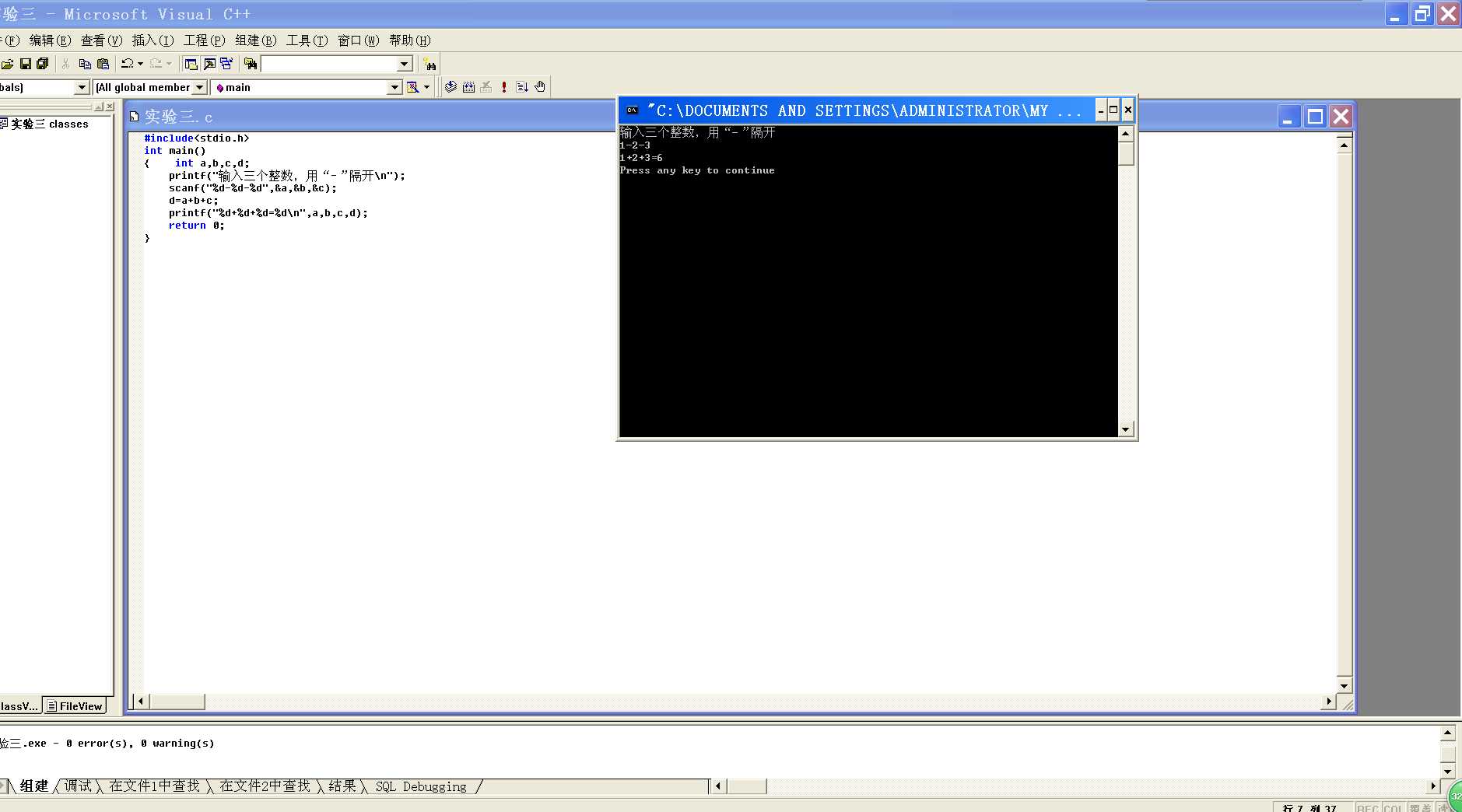This screenshot has height=812, width=1462.
Task: Select the SQL Debugging output tab
Action: (x=421, y=786)
